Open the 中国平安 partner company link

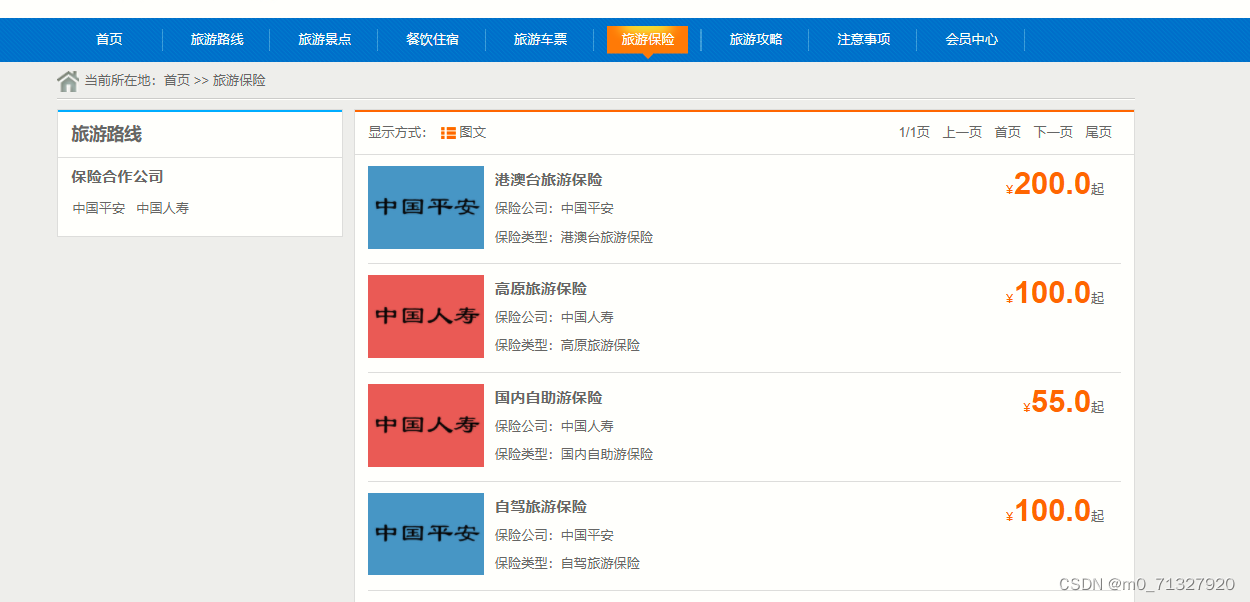[97, 208]
